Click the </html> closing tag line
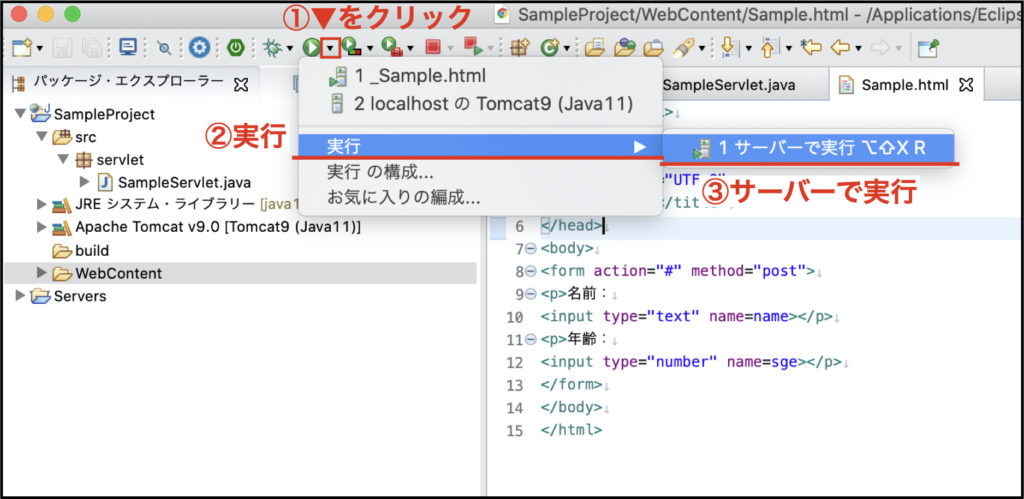This screenshot has height=499, width=1024. [571, 430]
